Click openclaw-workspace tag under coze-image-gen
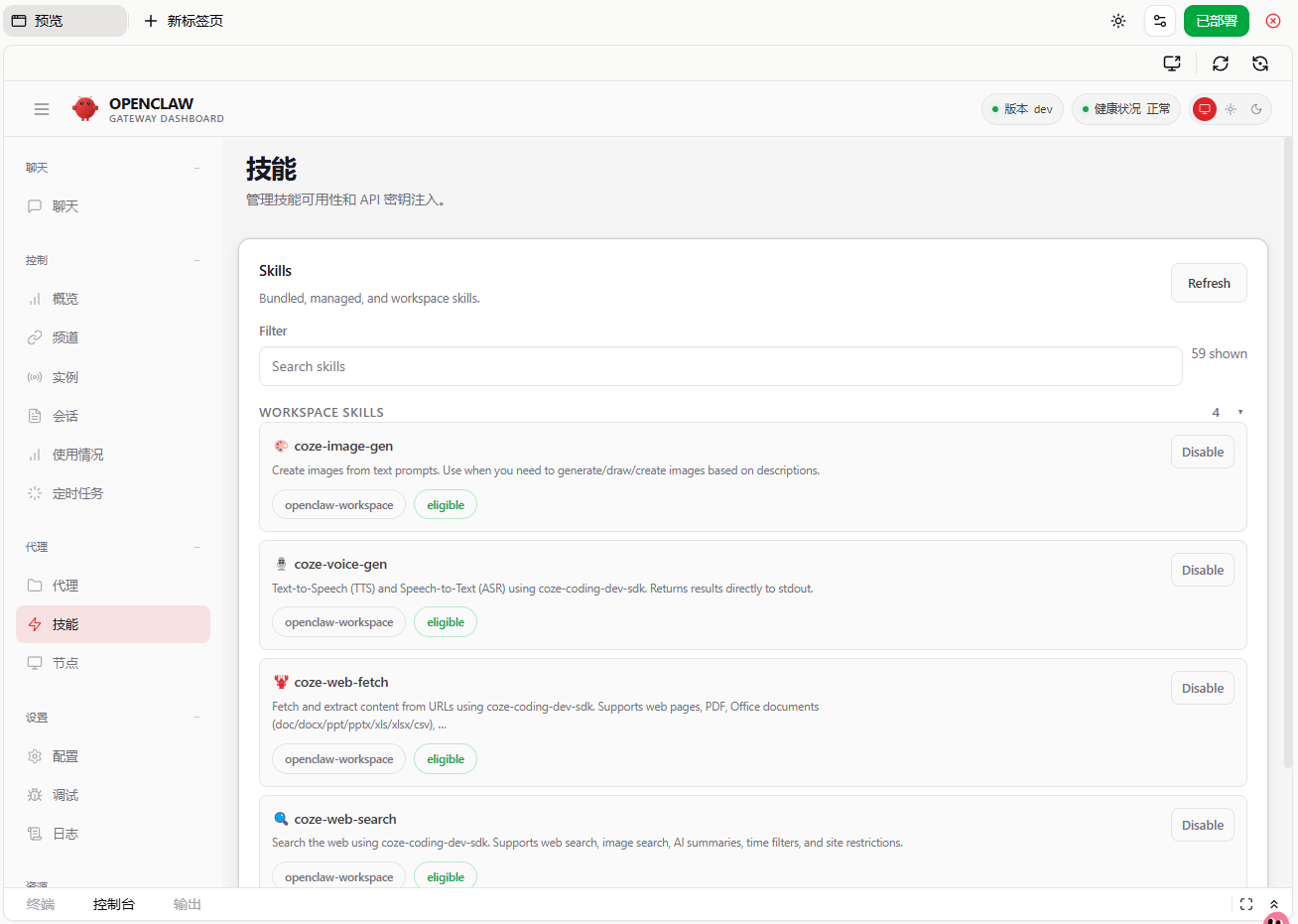Image resolution: width=1298 pixels, height=924 pixels. point(338,505)
